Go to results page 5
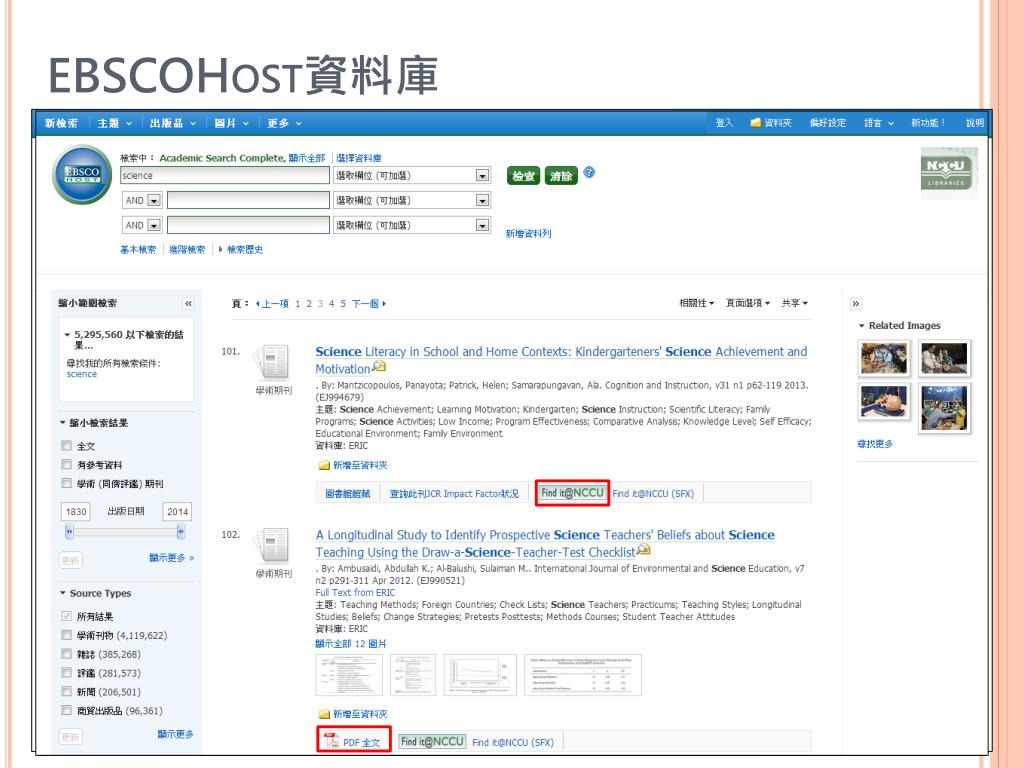 tap(343, 304)
